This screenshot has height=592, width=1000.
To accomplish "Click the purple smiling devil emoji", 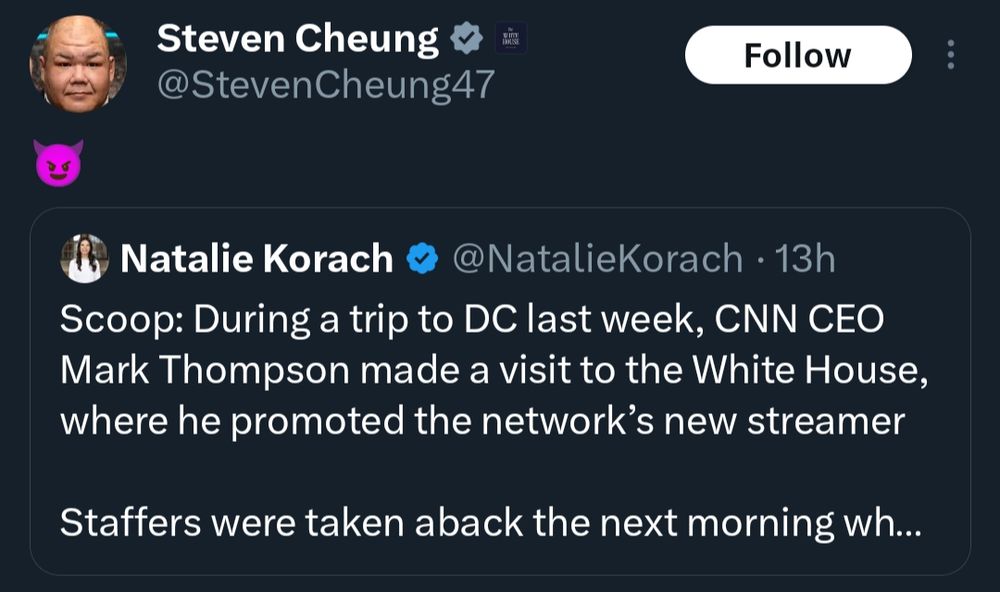I will [57, 162].
